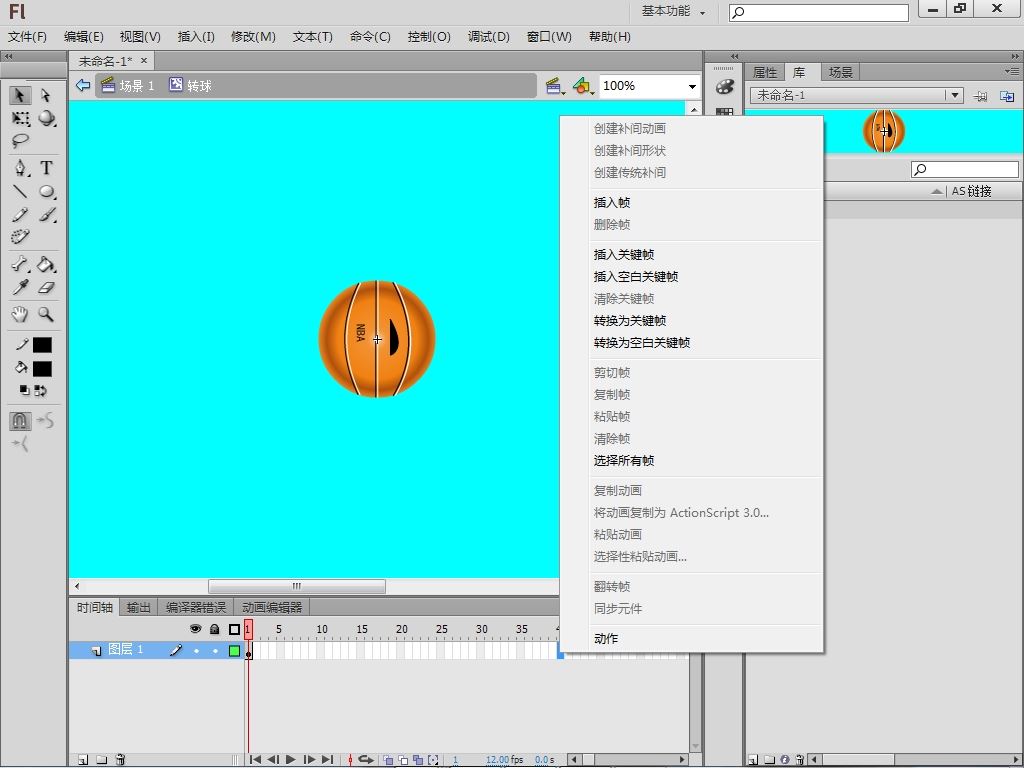1024x768 pixels.
Task: Open the stage zoom 100% dropdown
Action: coord(691,86)
